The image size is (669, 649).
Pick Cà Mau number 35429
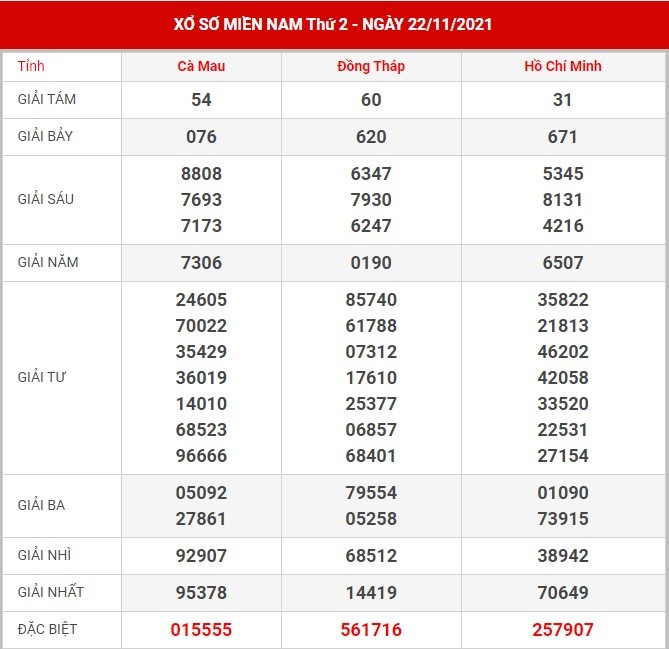coord(201,352)
